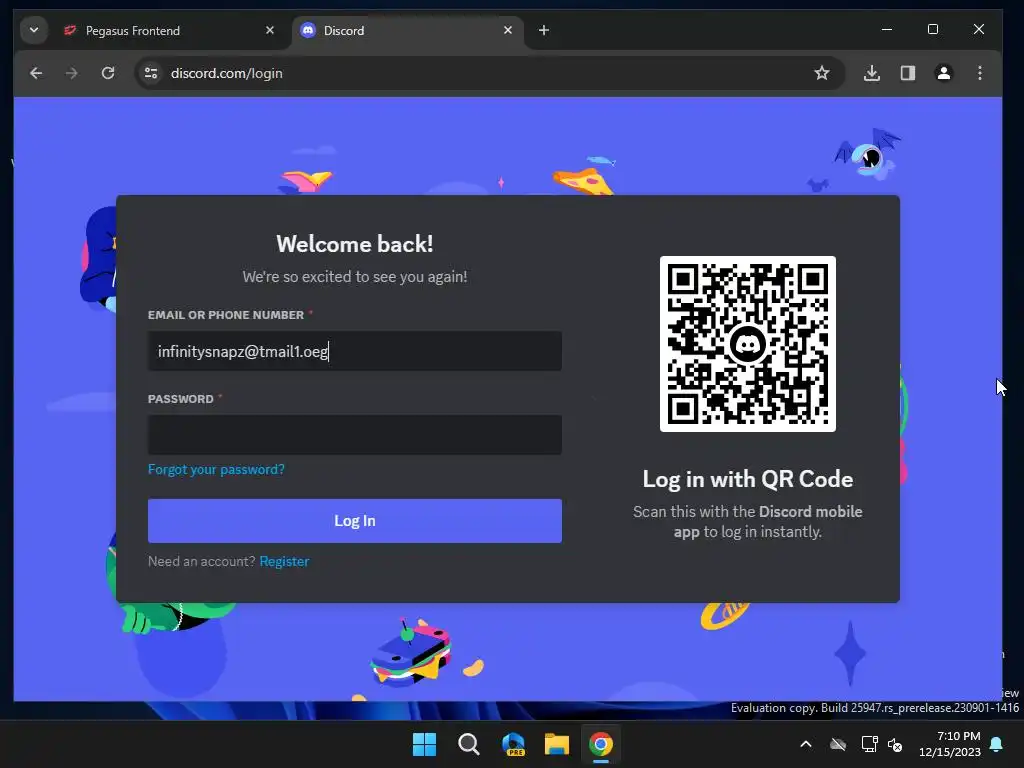
Task: Minimize the Chrome window
Action: tap(887, 29)
